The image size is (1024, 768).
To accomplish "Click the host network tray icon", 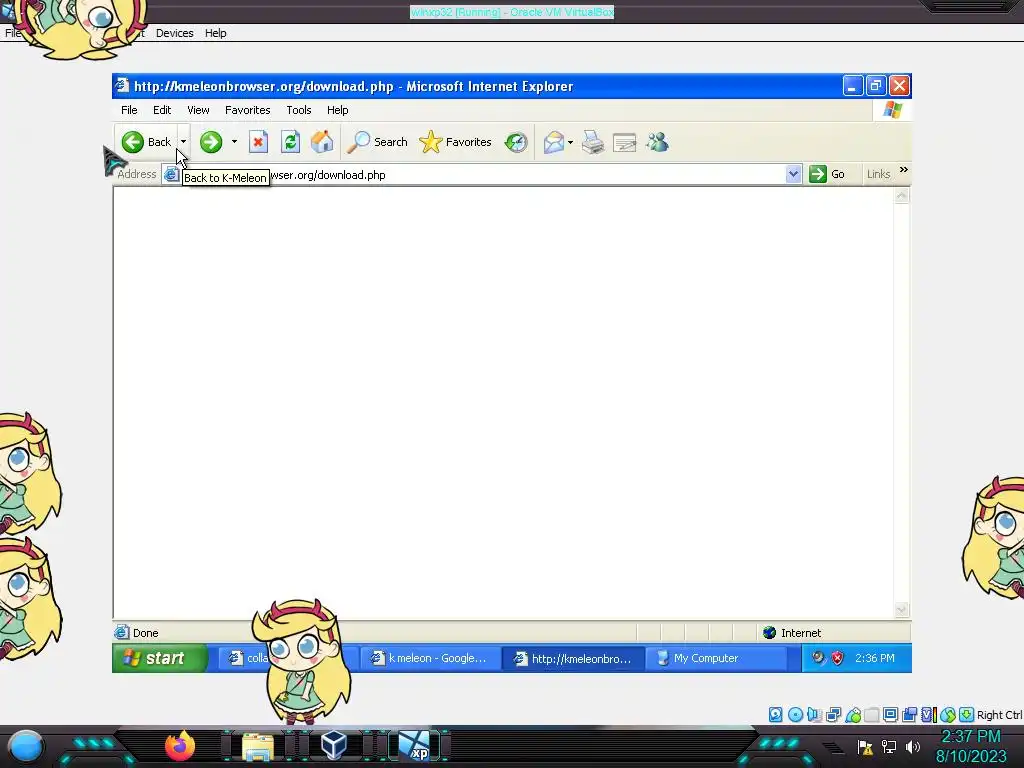I will pyautogui.click(x=889, y=746).
